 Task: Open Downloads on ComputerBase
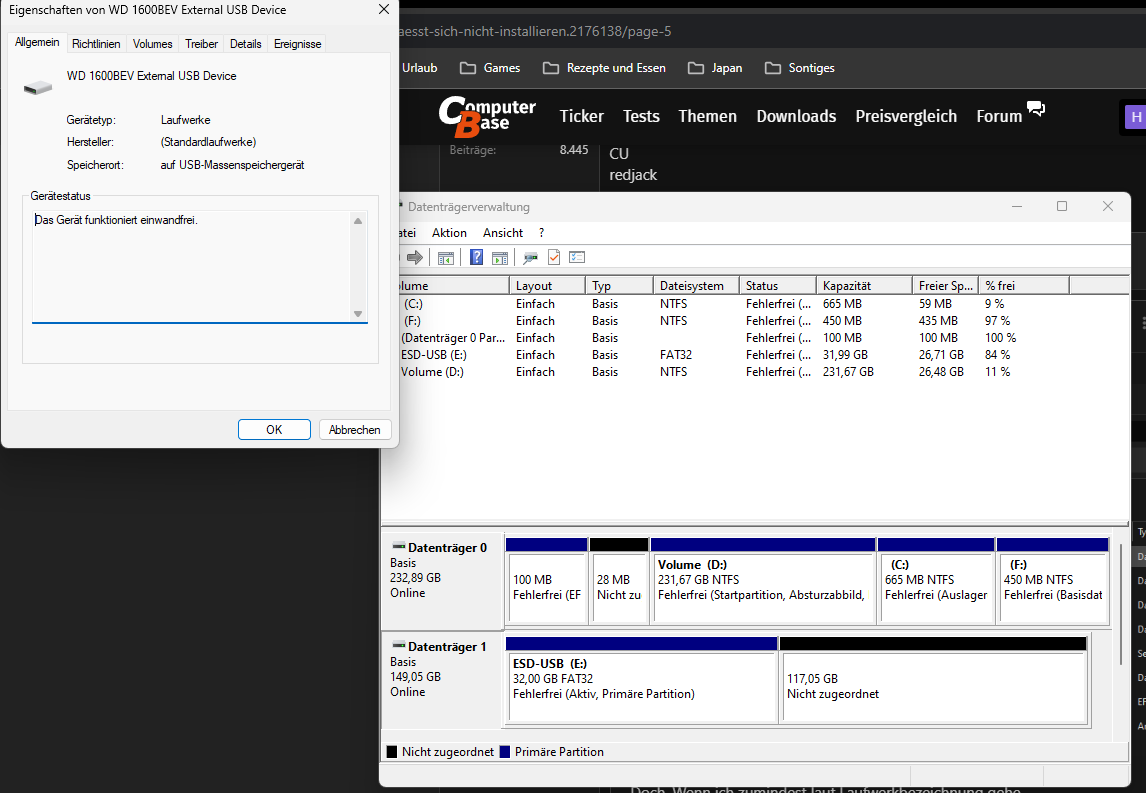(796, 116)
